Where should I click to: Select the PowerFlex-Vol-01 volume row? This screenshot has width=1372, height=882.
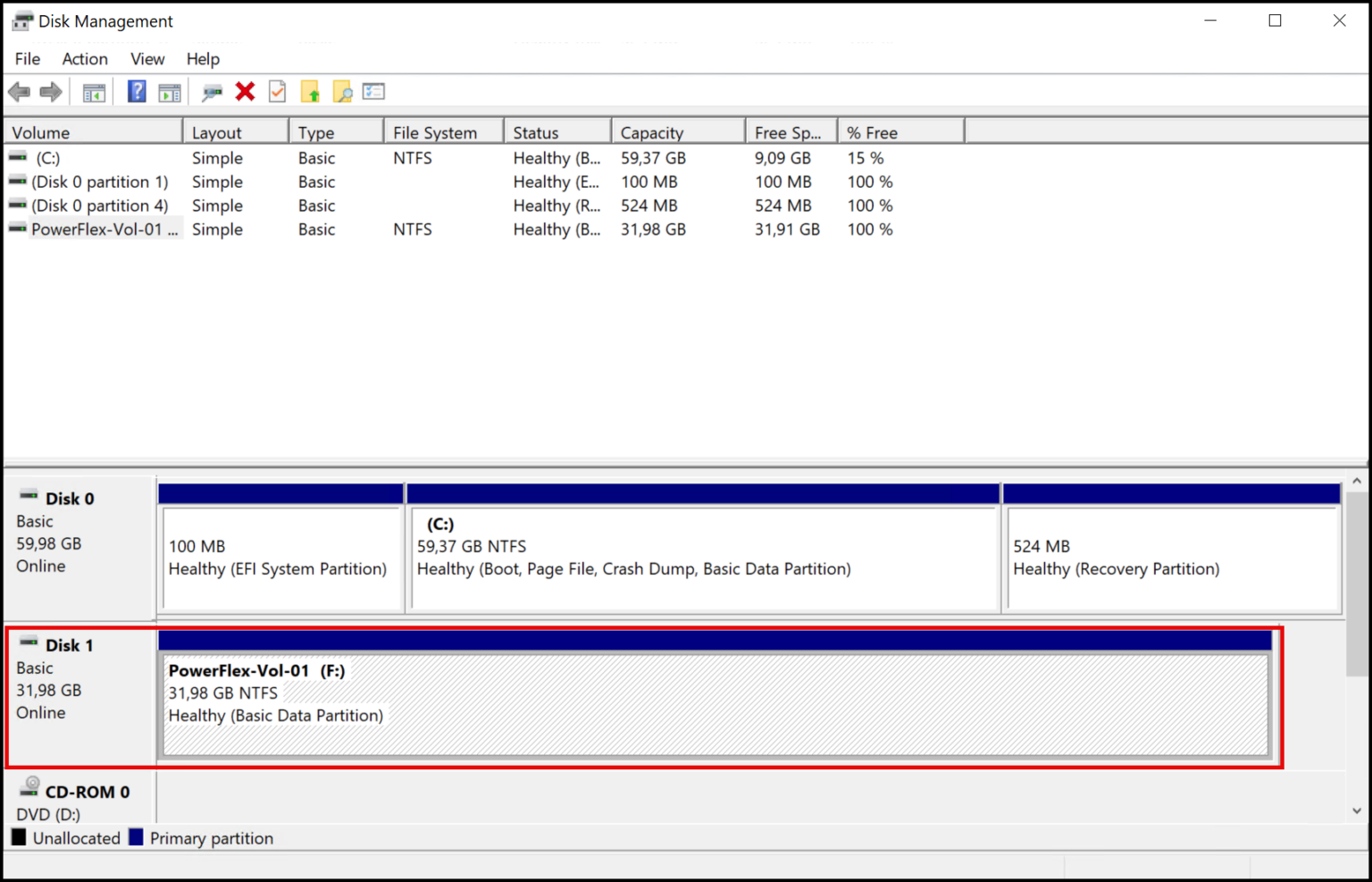pos(105,229)
